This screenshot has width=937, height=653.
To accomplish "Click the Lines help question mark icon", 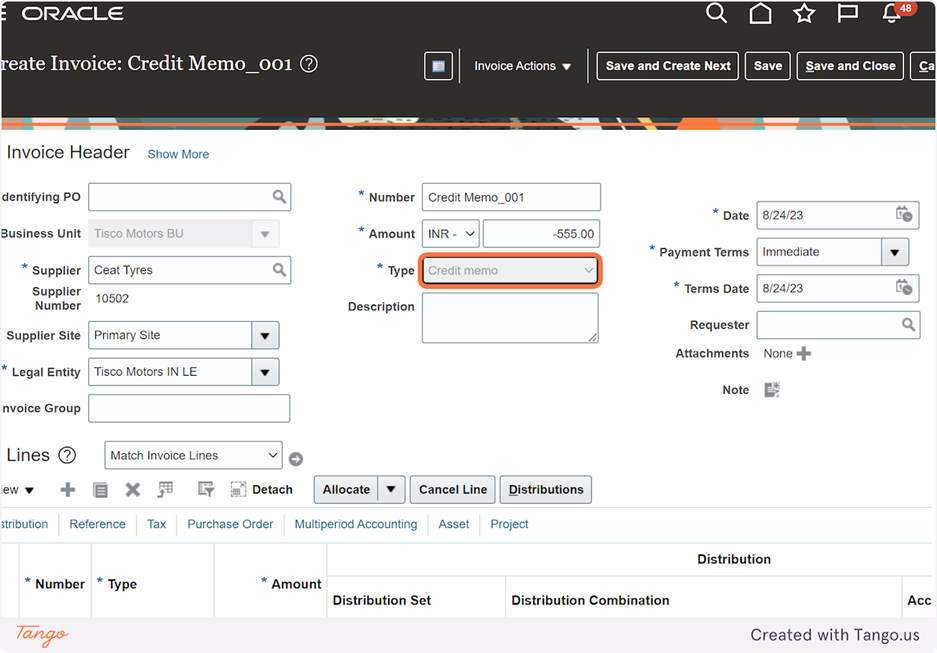I will click(x=67, y=455).
